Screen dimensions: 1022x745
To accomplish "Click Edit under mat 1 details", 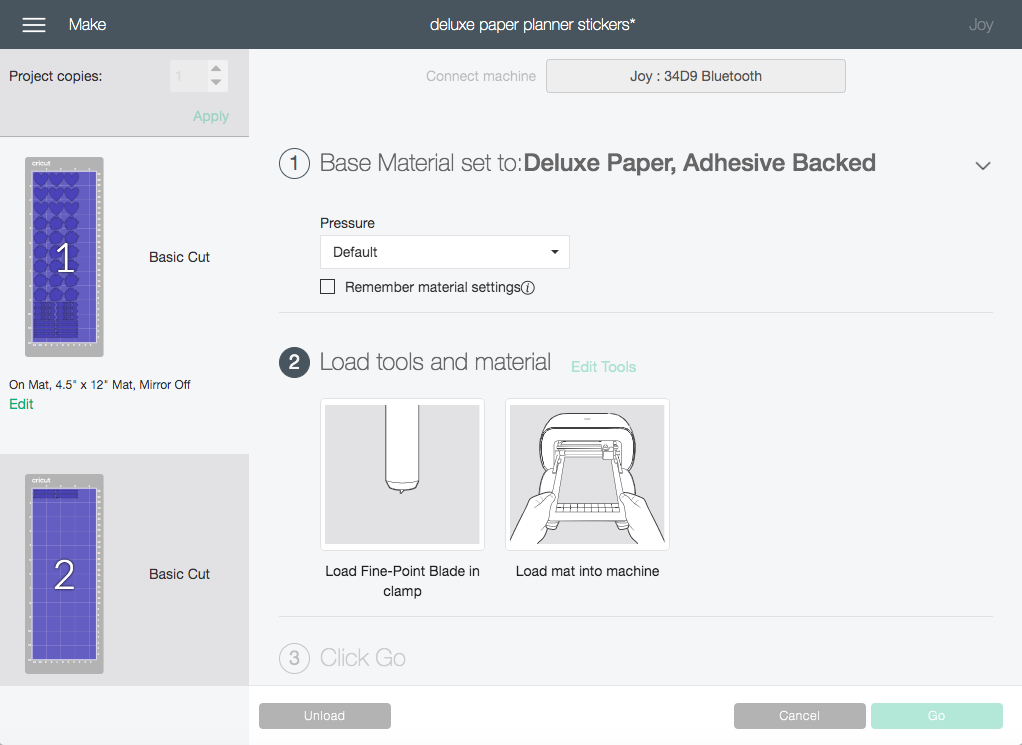I will (x=21, y=404).
